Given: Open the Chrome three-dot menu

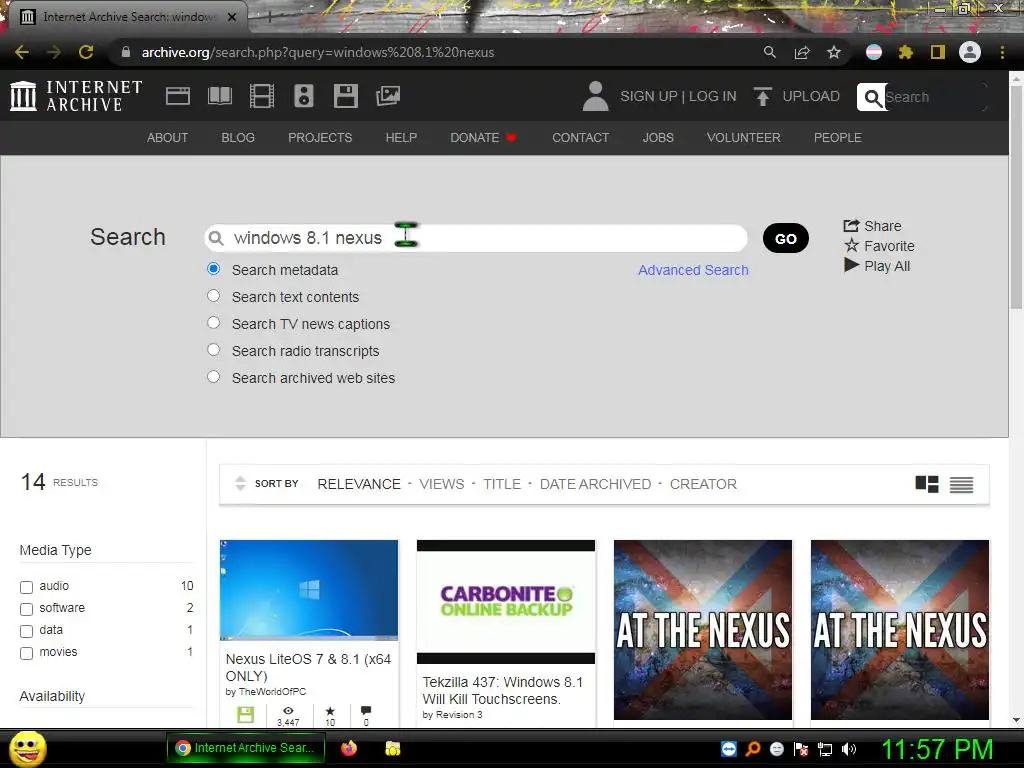Looking at the screenshot, I should (1002, 52).
